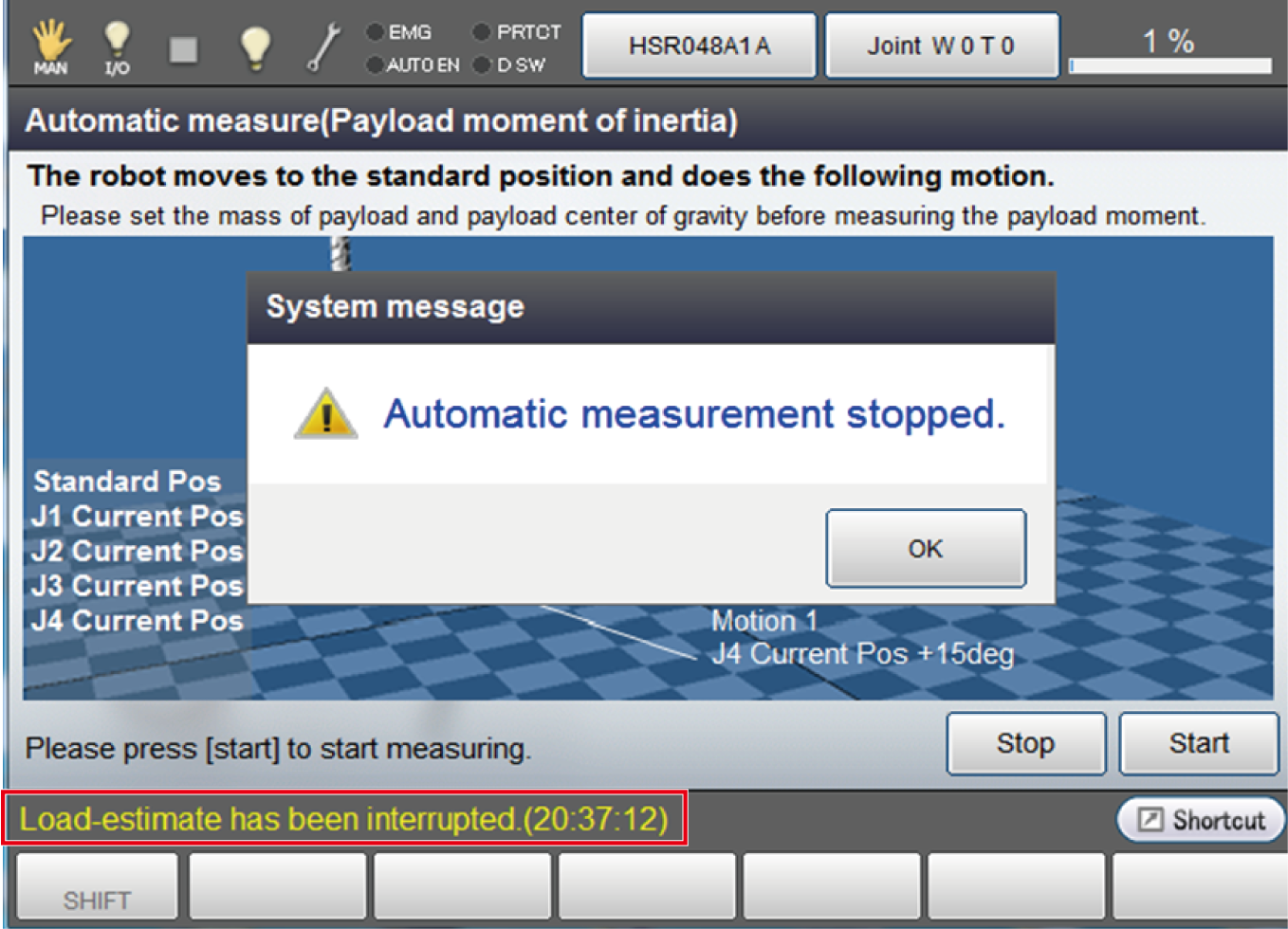The width and height of the screenshot is (1288, 929).
Task: Click the load-estimate interrupted status message
Action: point(343,819)
